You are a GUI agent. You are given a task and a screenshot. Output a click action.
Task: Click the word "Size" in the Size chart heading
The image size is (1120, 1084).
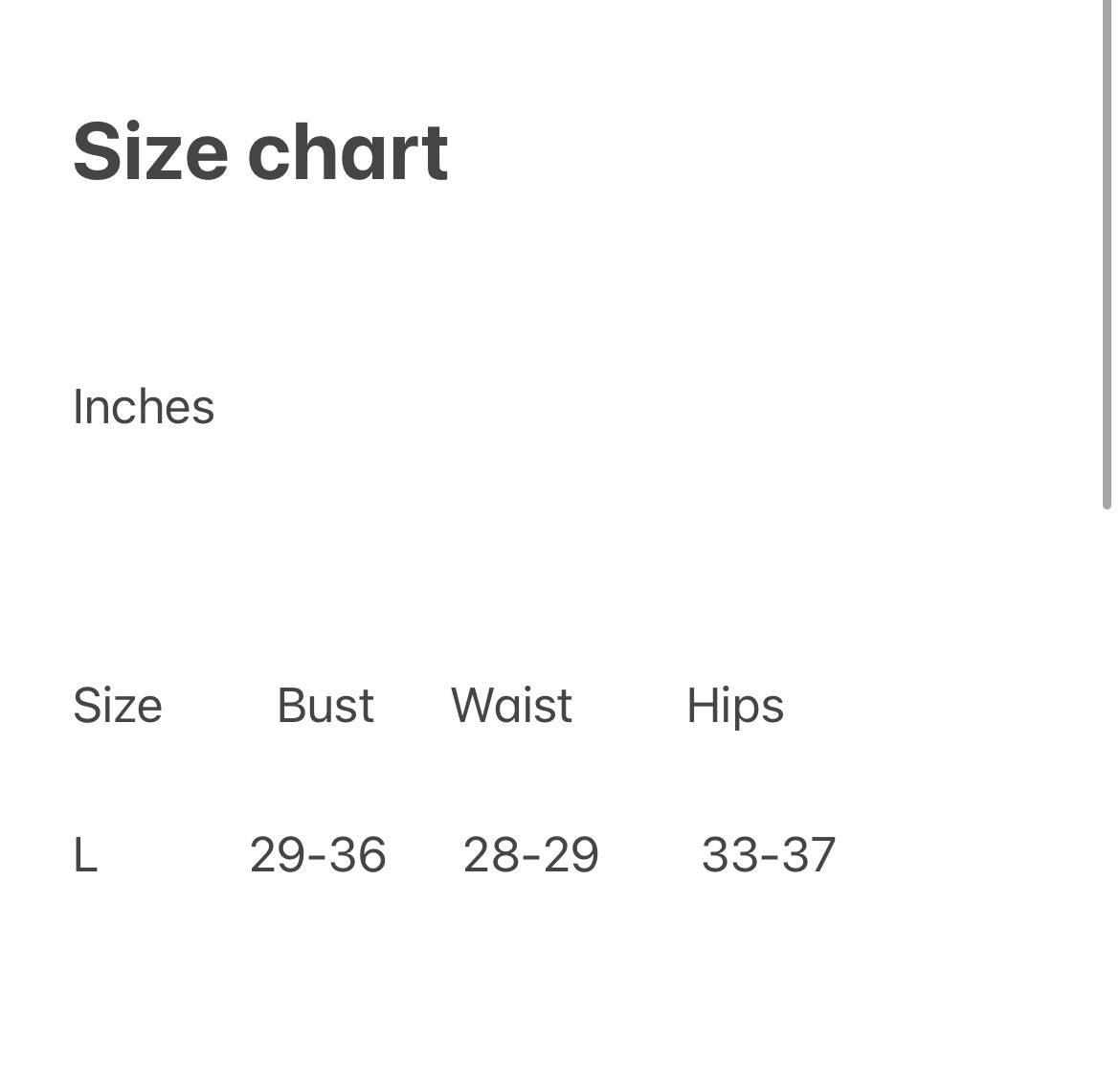(x=150, y=151)
